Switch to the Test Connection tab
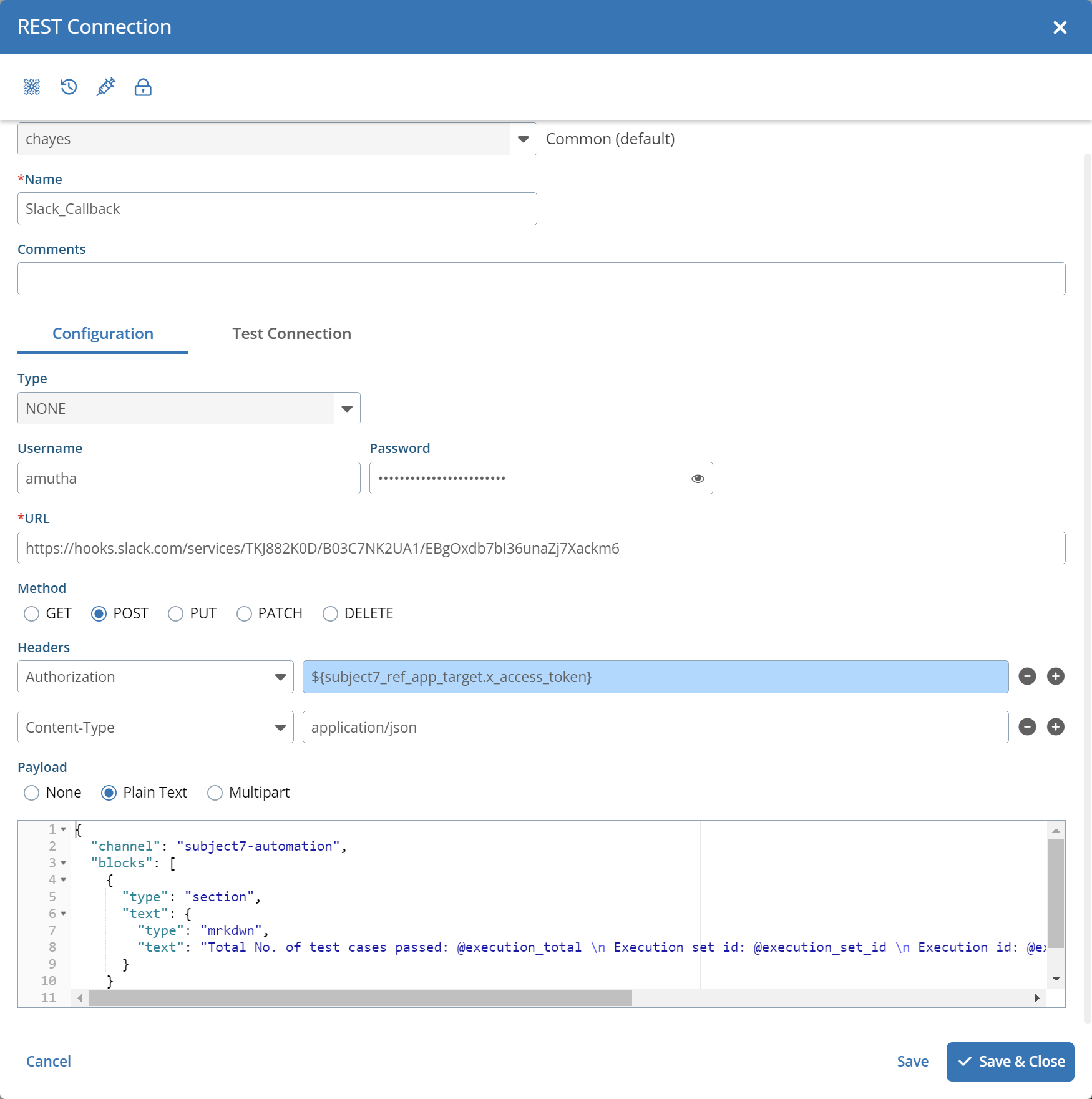Viewport: 1092px width, 1099px height. (x=291, y=334)
